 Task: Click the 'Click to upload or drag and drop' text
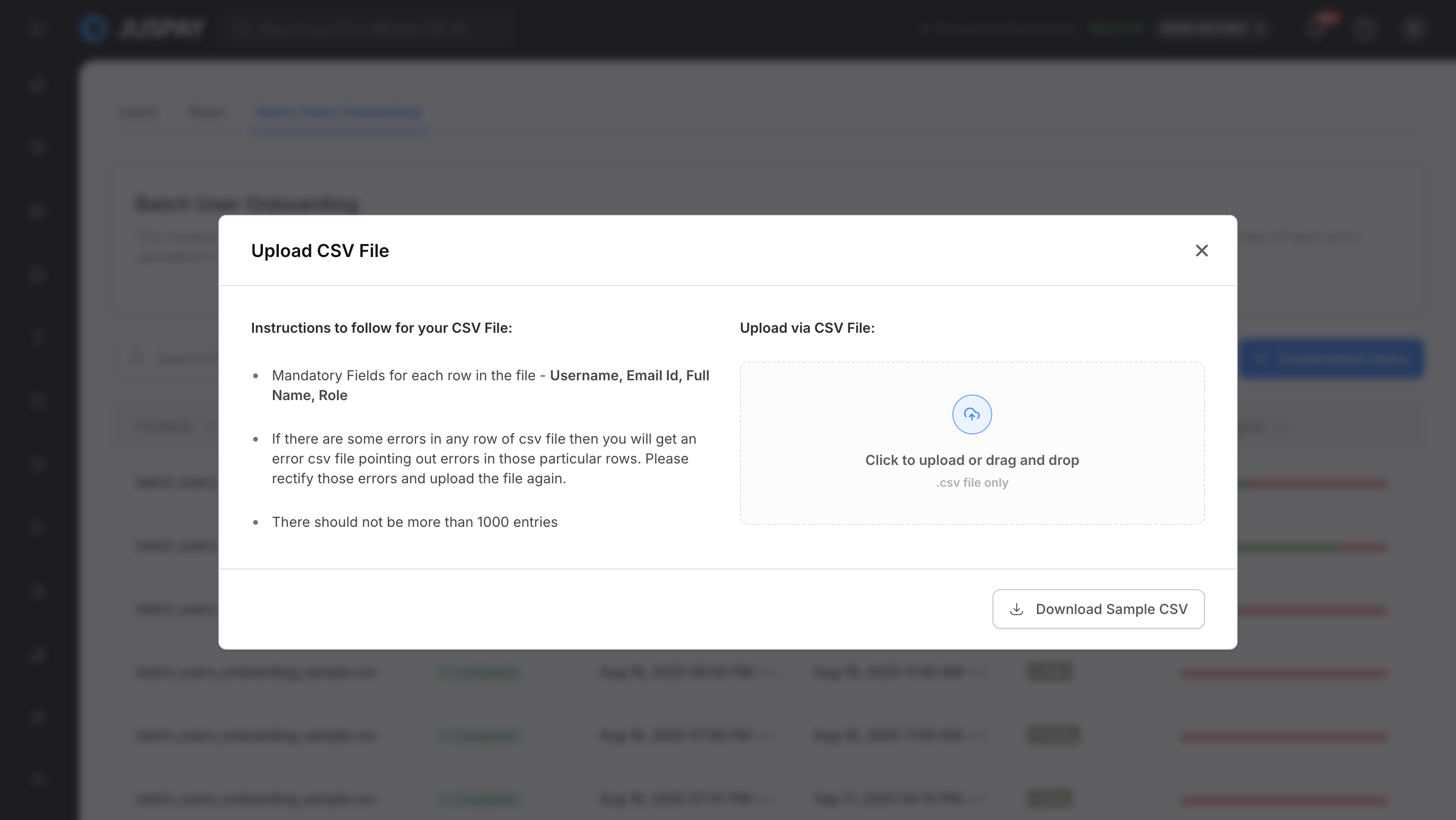[x=972, y=460]
